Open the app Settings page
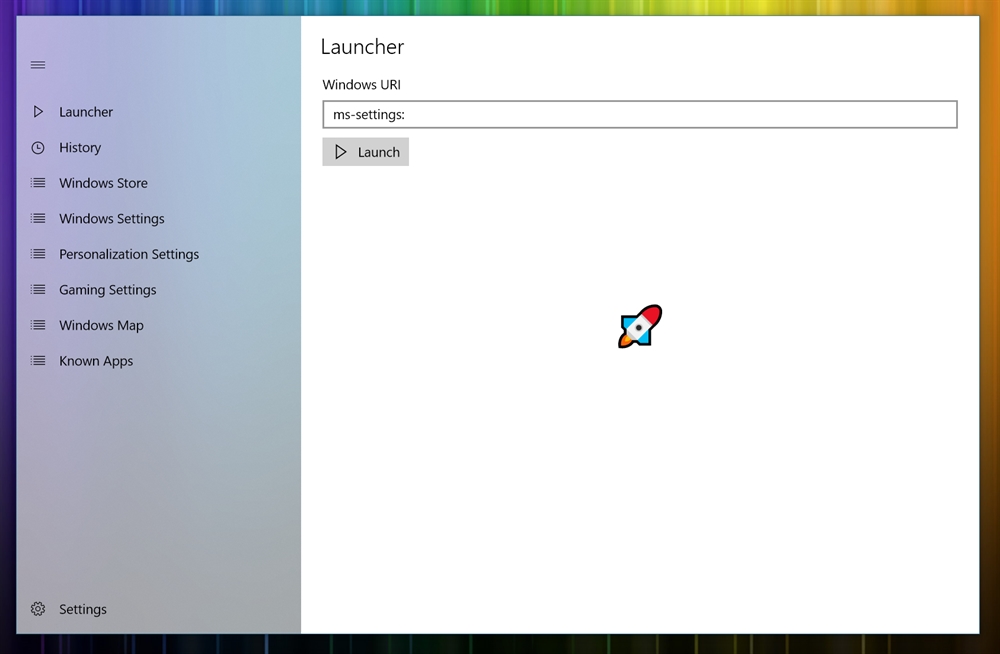This screenshot has height=654, width=1000. tap(83, 609)
